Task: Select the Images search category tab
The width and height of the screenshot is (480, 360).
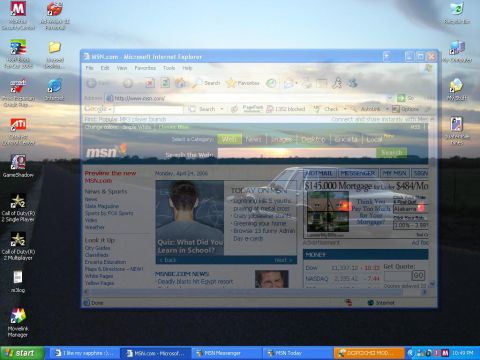Action: click(x=281, y=139)
